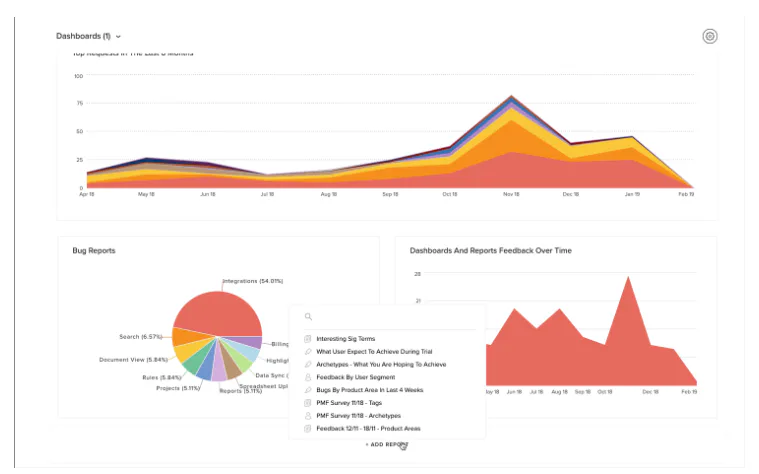Click icon beside Interesting Sig Terms
This screenshot has width=759, height=474.
click(307, 339)
